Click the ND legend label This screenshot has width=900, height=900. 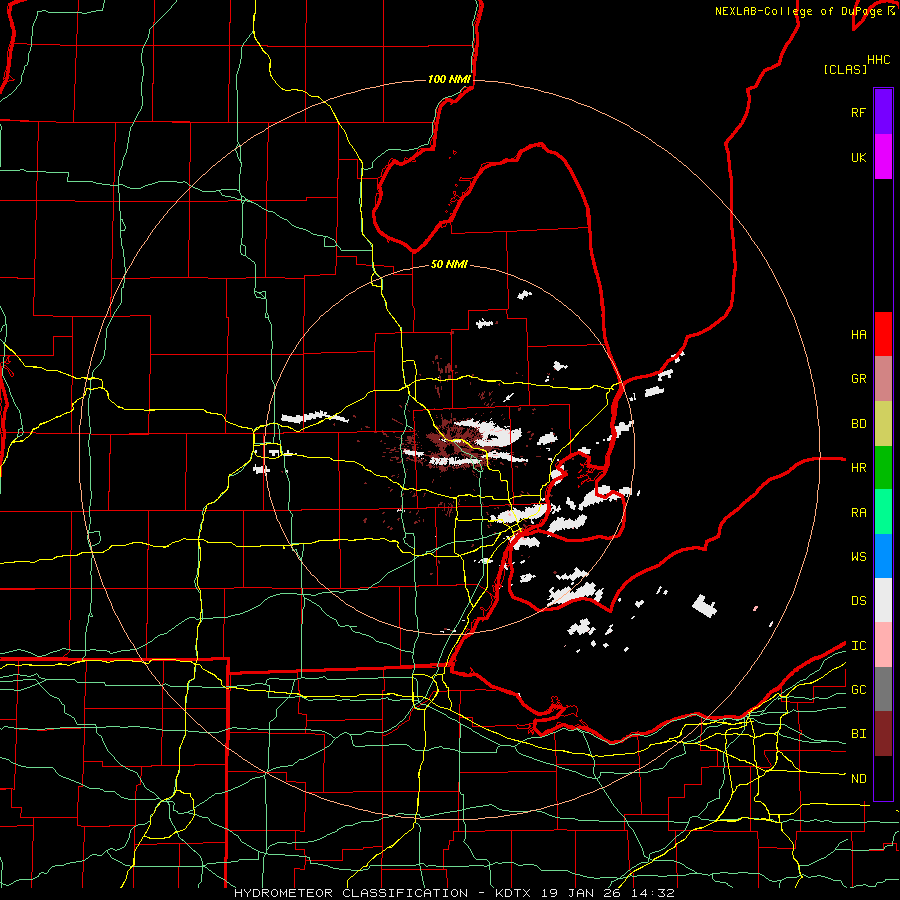coord(858,779)
